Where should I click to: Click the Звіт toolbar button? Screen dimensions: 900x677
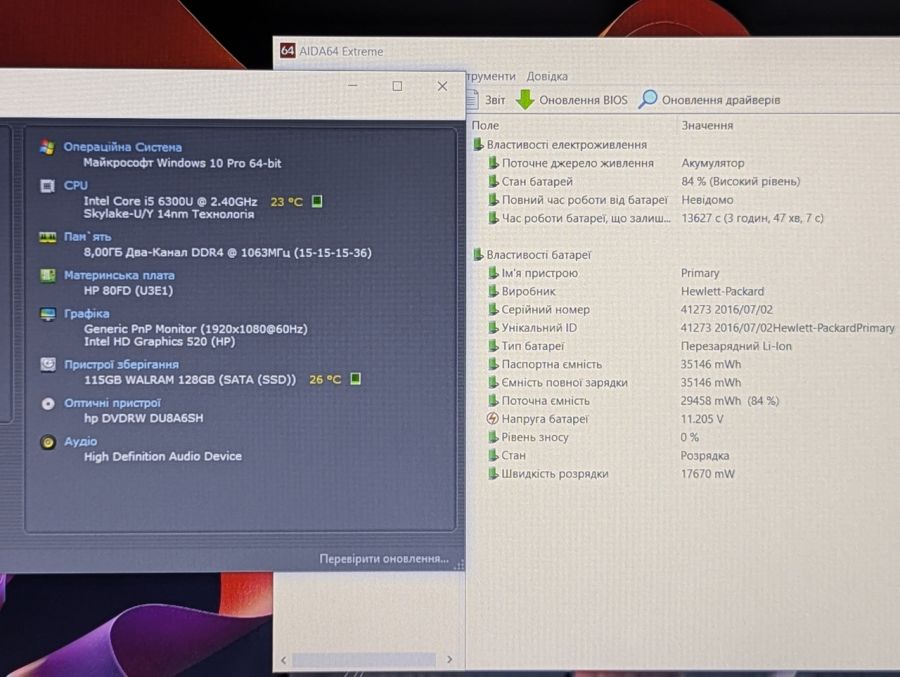[487, 100]
